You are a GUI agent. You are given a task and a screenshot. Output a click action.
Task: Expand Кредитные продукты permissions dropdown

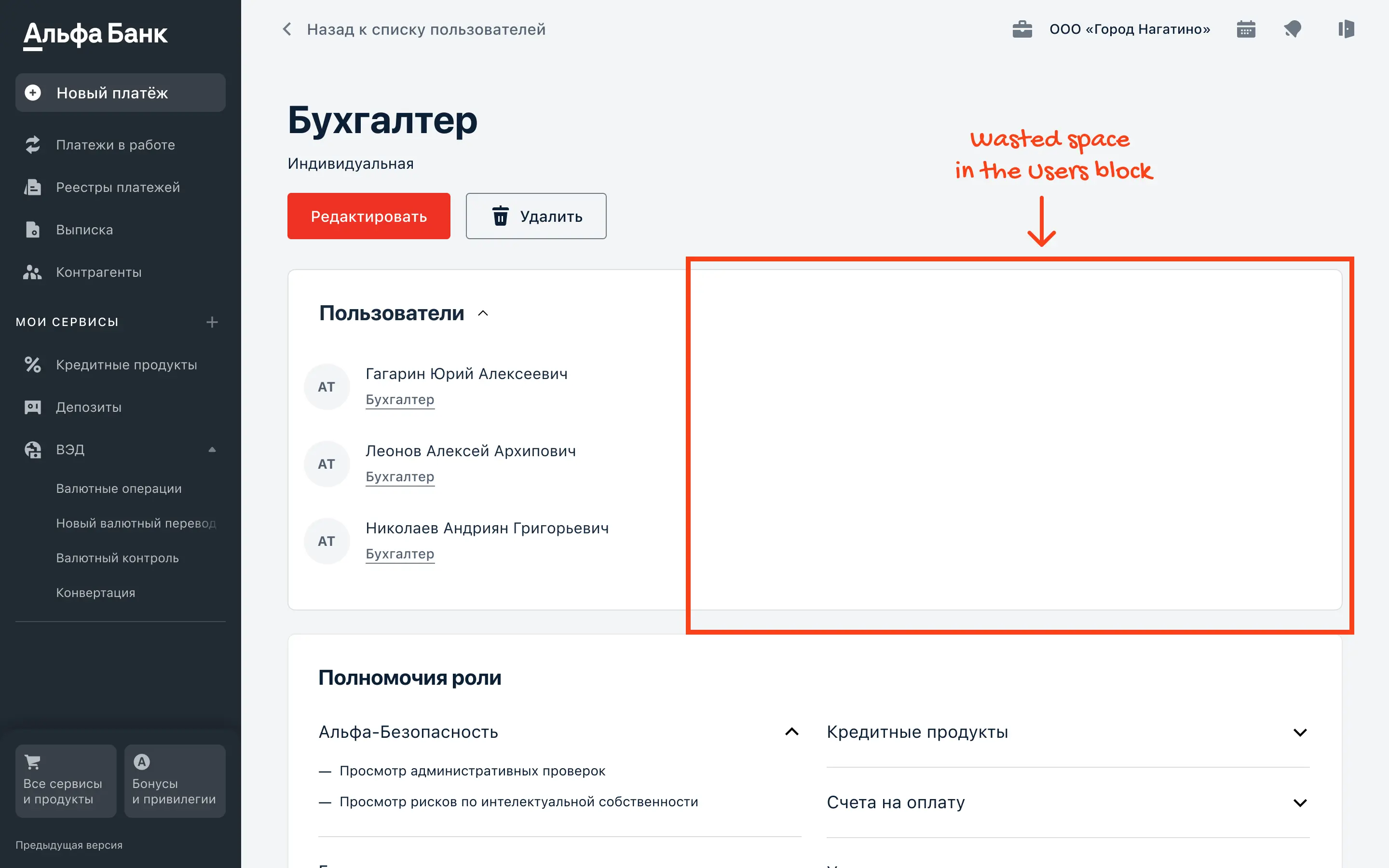tap(1299, 732)
